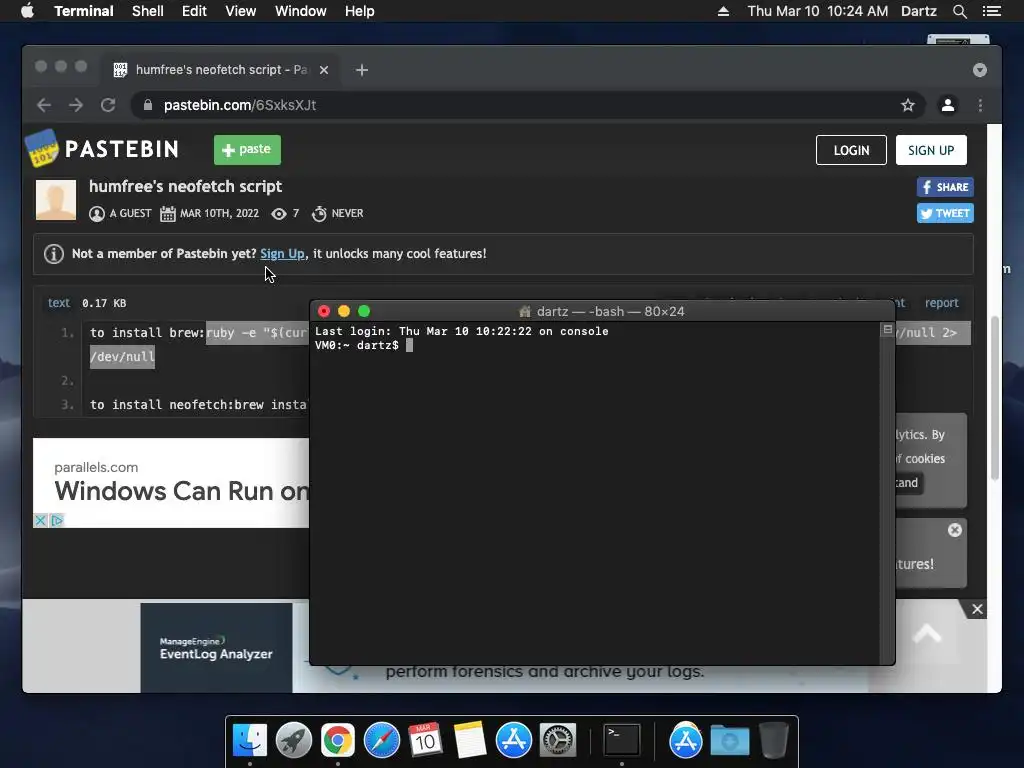Click the report link

941,303
